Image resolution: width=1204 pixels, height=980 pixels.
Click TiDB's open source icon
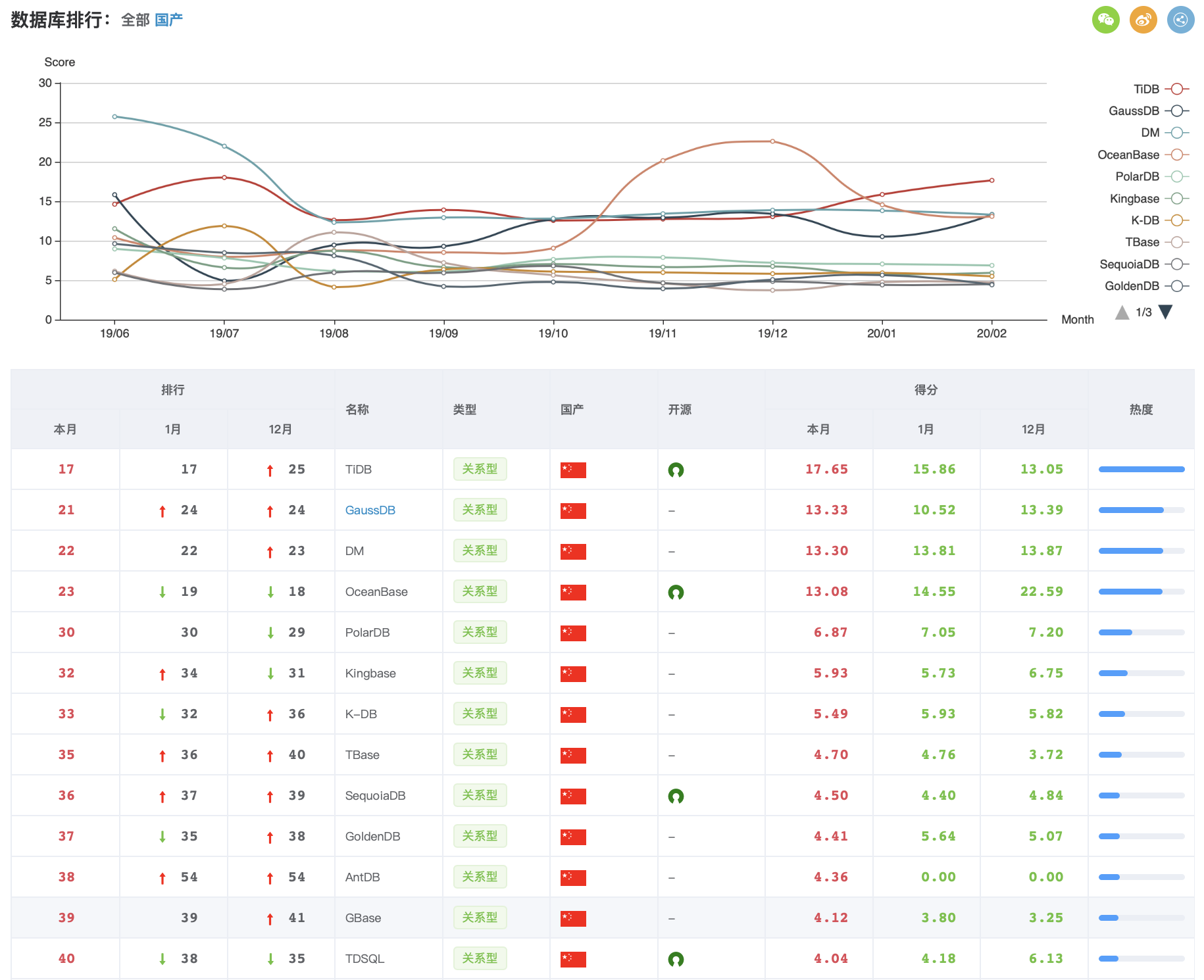click(x=676, y=470)
